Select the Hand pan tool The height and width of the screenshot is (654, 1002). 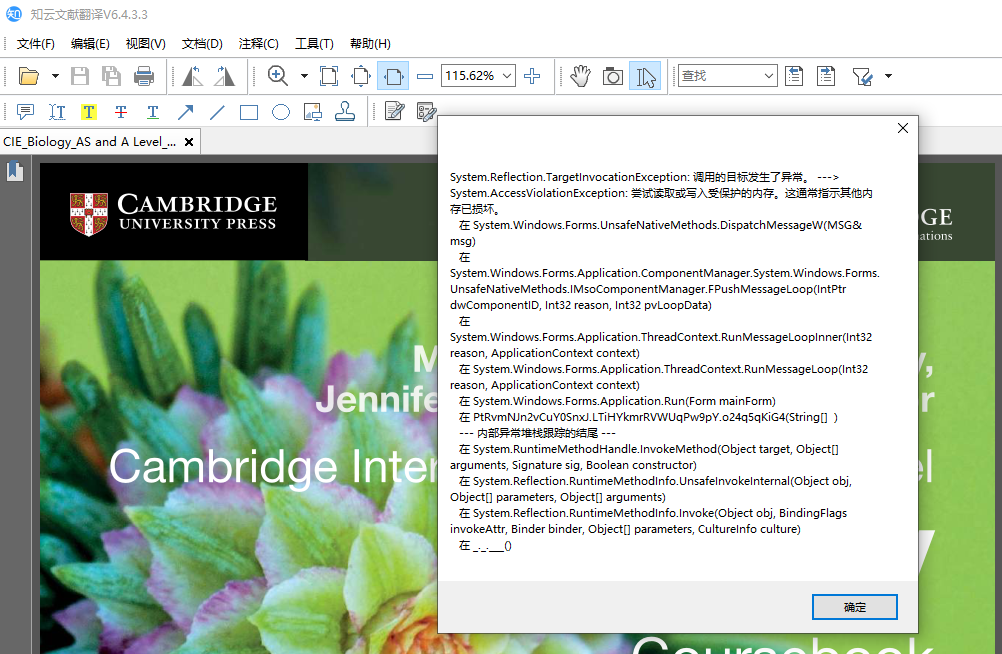pos(580,76)
